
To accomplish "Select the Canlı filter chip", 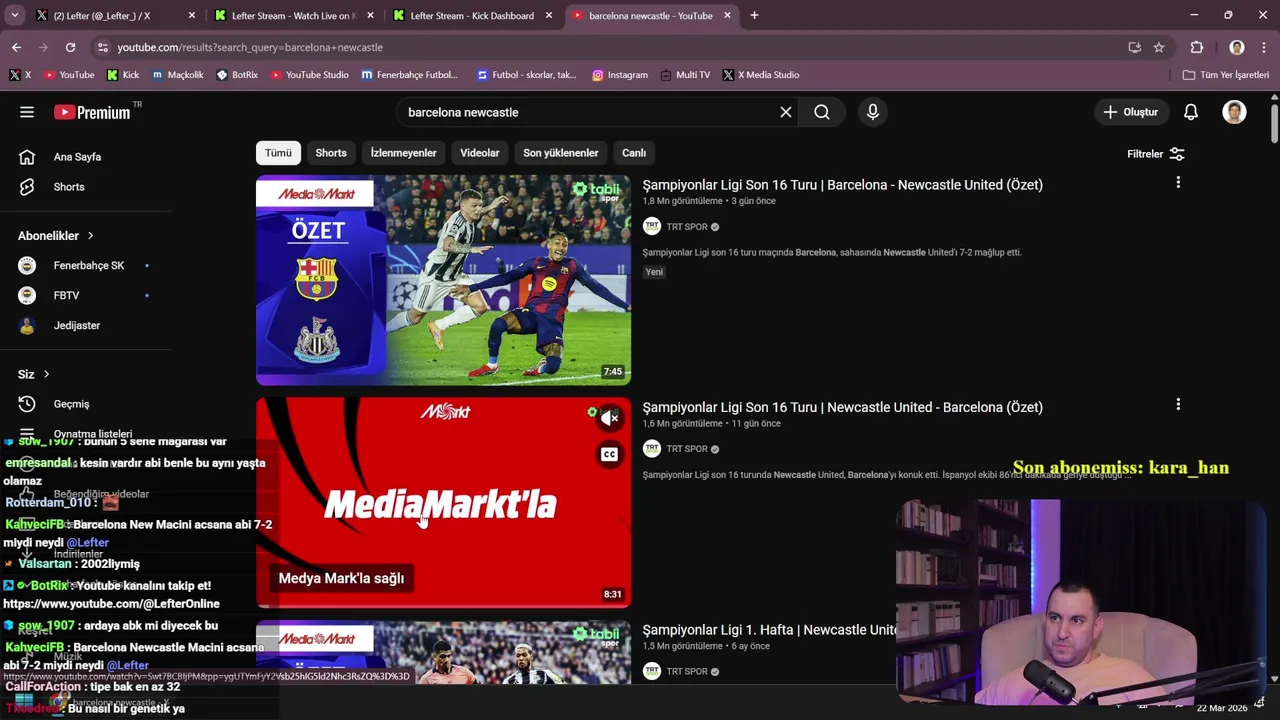I will coord(634,153).
